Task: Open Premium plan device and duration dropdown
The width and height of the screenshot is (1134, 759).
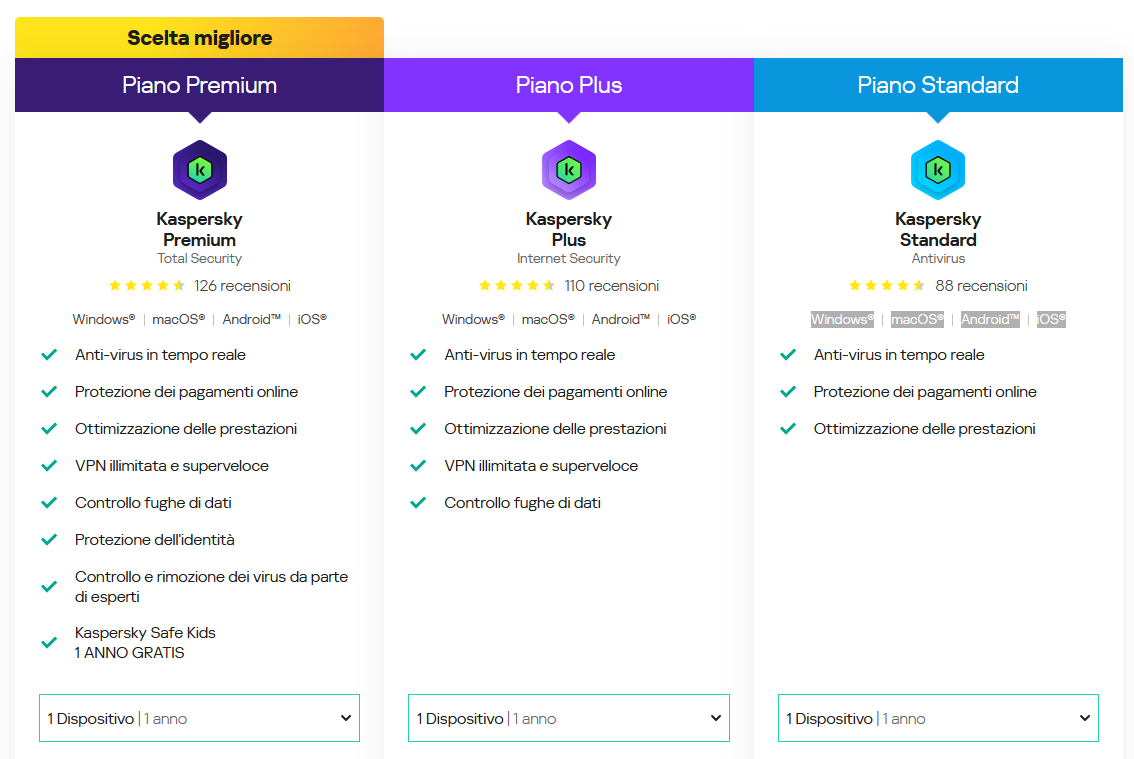Action: click(199, 718)
